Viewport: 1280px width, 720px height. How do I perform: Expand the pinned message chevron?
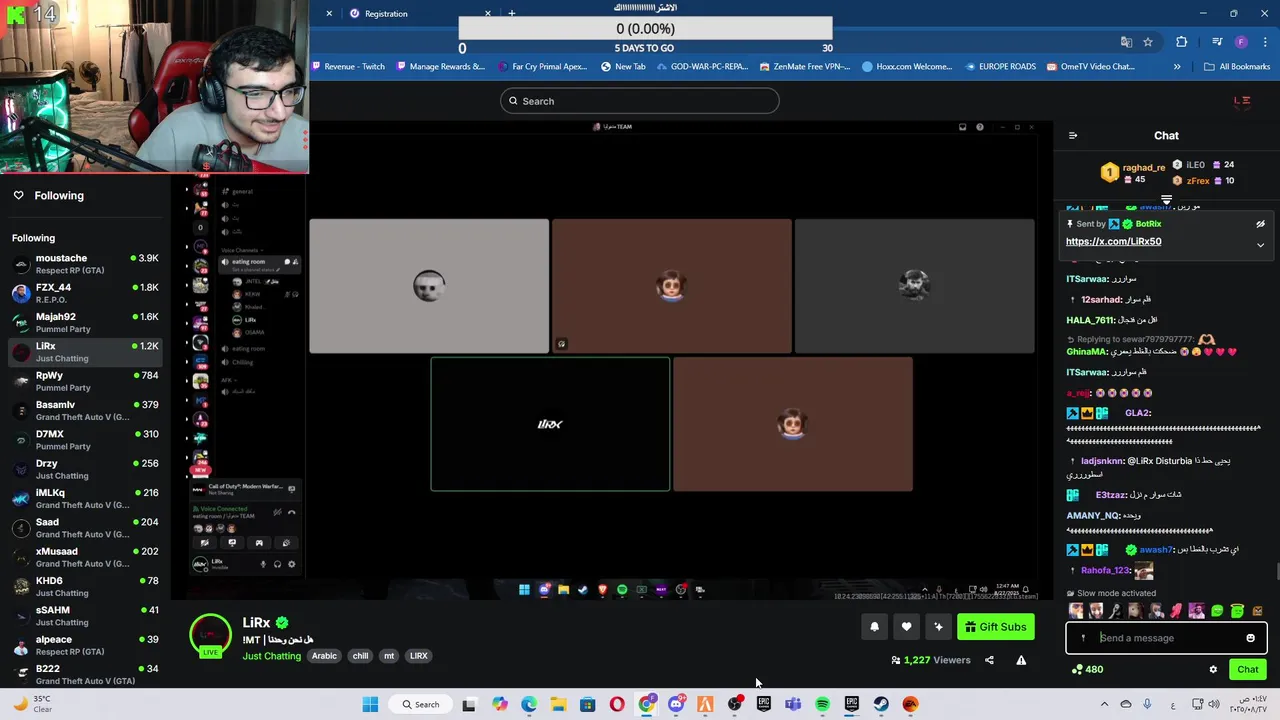pyautogui.click(x=1260, y=245)
